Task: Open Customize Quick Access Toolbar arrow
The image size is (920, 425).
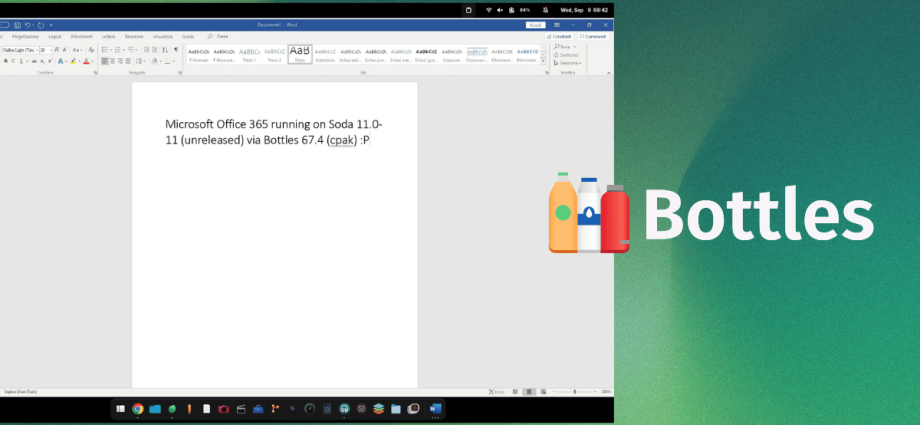Action: tap(51, 25)
